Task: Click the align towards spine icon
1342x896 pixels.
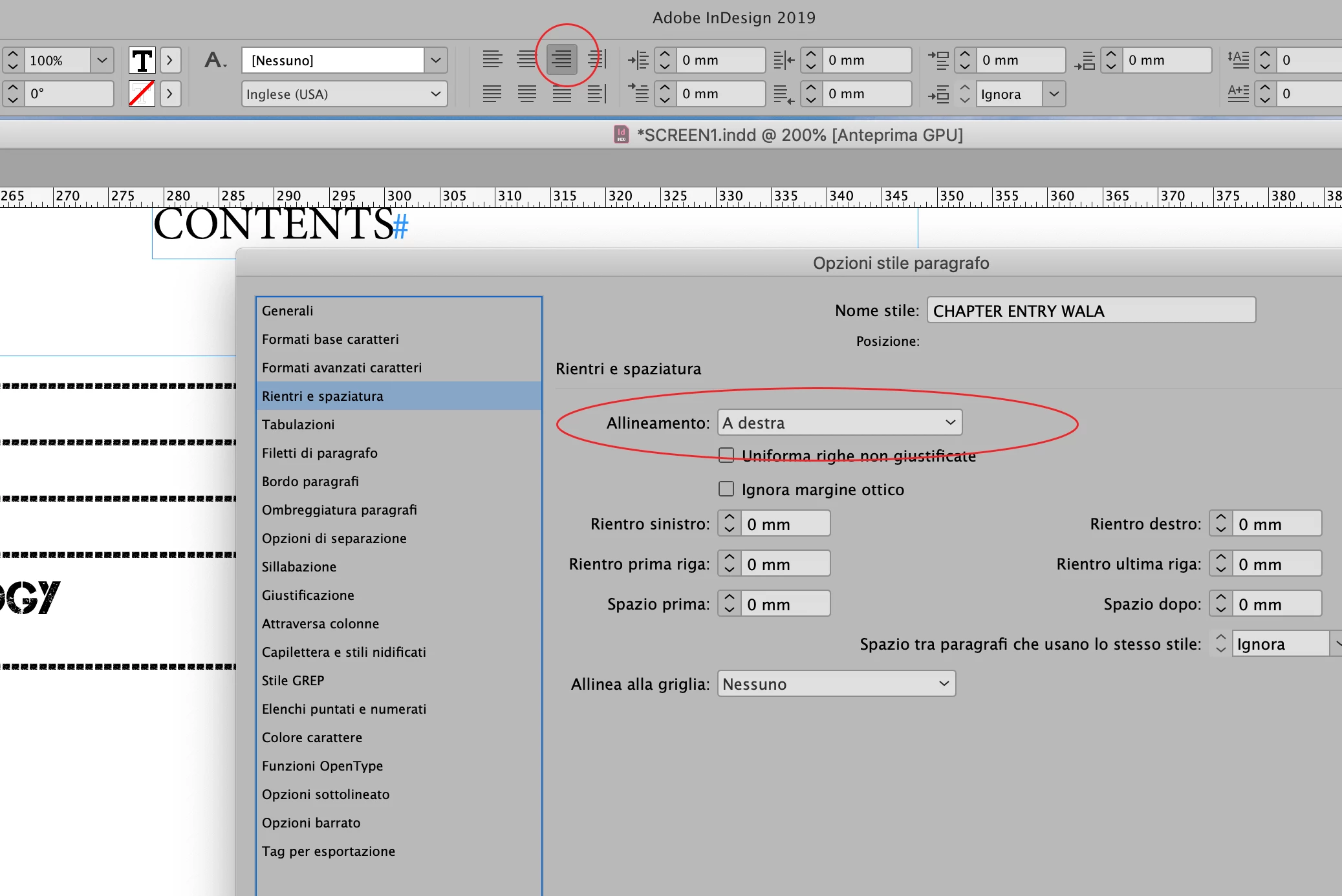Action: (x=596, y=60)
